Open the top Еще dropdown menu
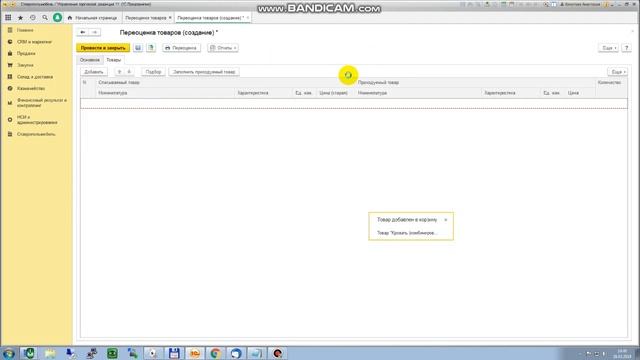Image resolution: width=640 pixels, height=360 pixels. click(x=608, y=48)
